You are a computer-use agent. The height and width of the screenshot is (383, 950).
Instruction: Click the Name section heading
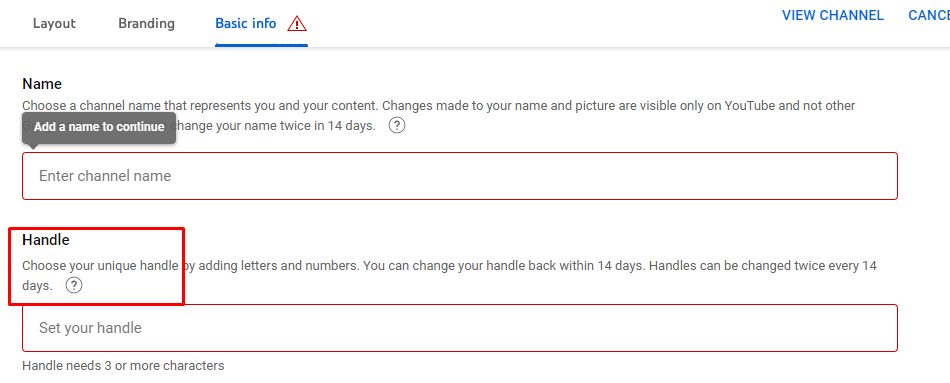tap(42, 84)
